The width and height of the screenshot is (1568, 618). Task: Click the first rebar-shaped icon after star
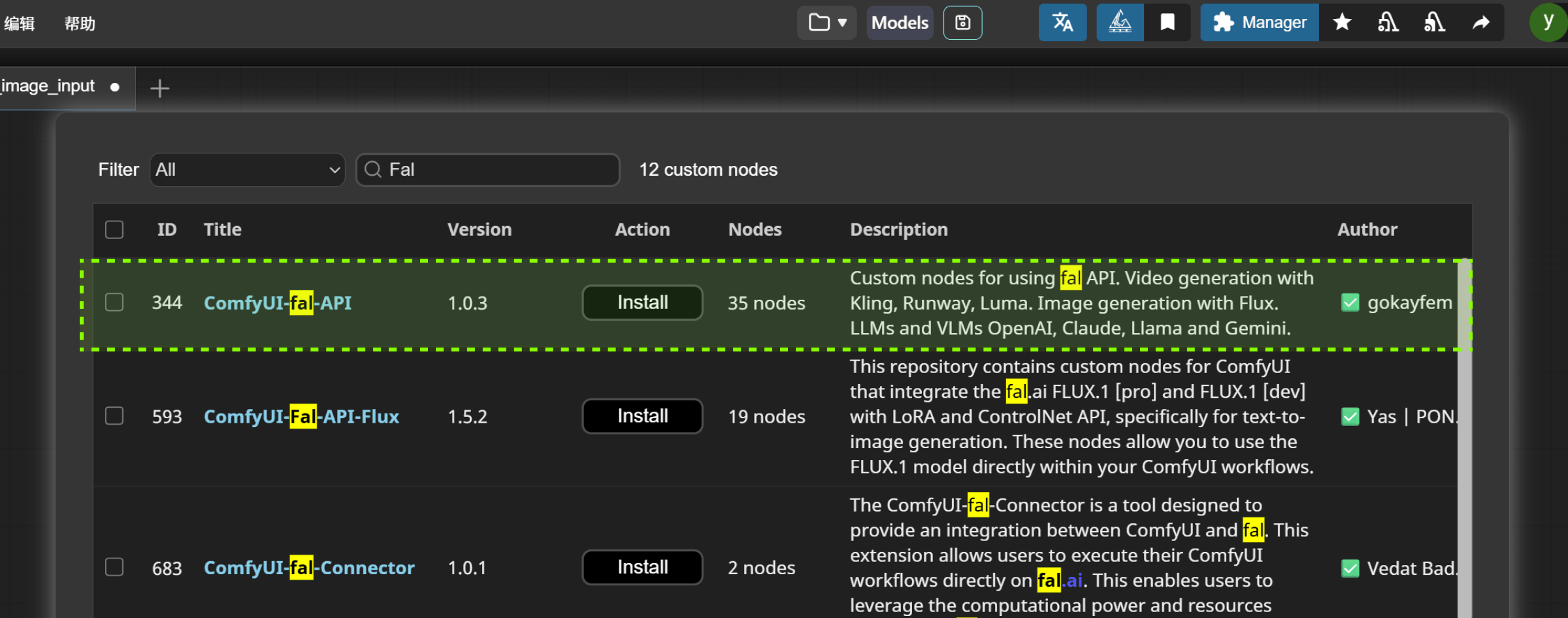(x=1388, y=23)
